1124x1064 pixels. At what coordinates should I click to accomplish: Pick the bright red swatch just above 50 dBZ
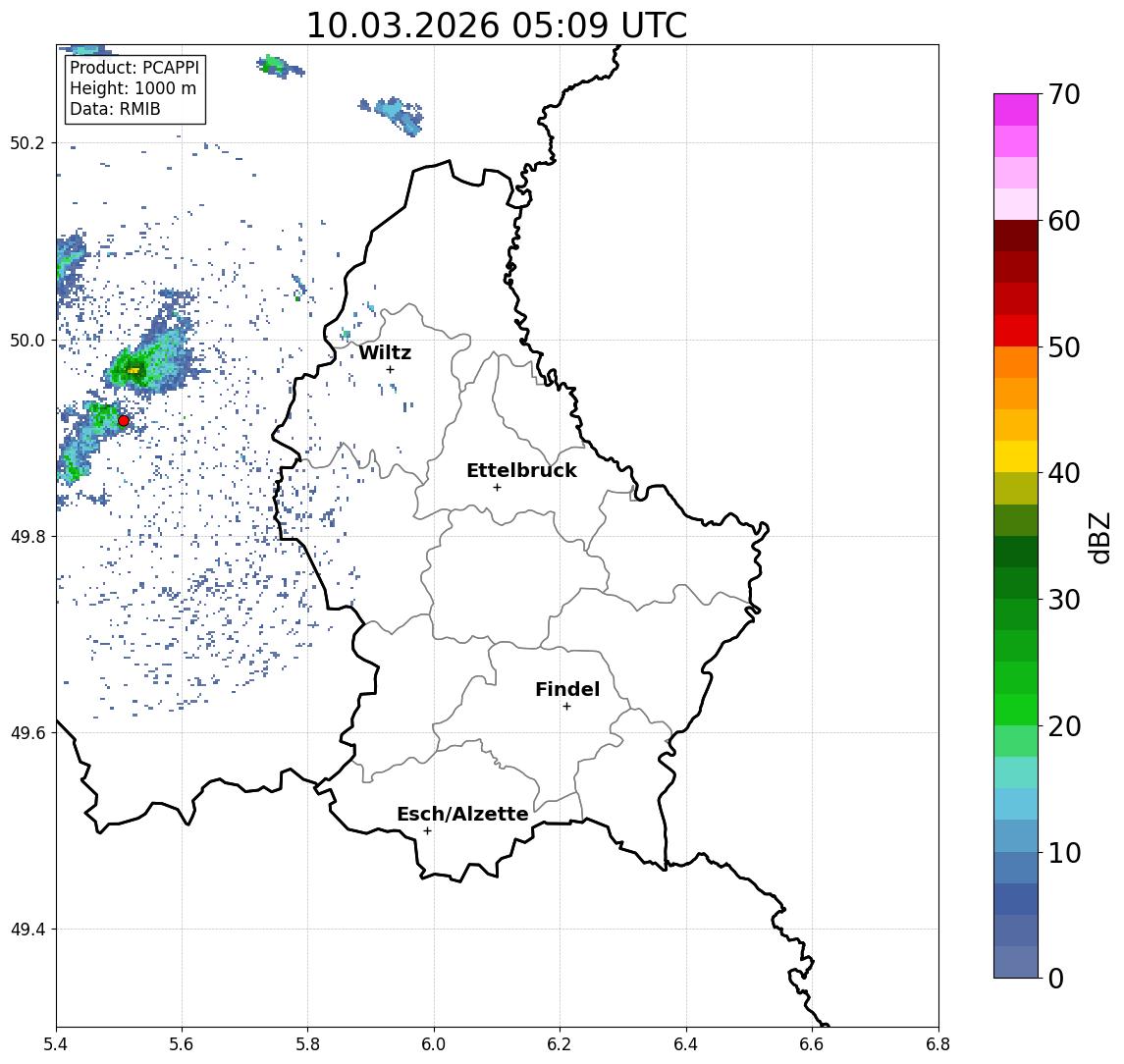coord(1016,331)
